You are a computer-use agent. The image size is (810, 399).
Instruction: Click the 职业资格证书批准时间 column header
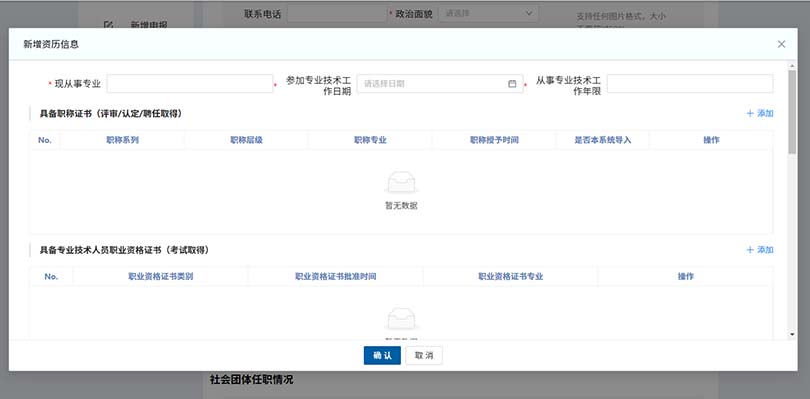[x=336, y=277]
